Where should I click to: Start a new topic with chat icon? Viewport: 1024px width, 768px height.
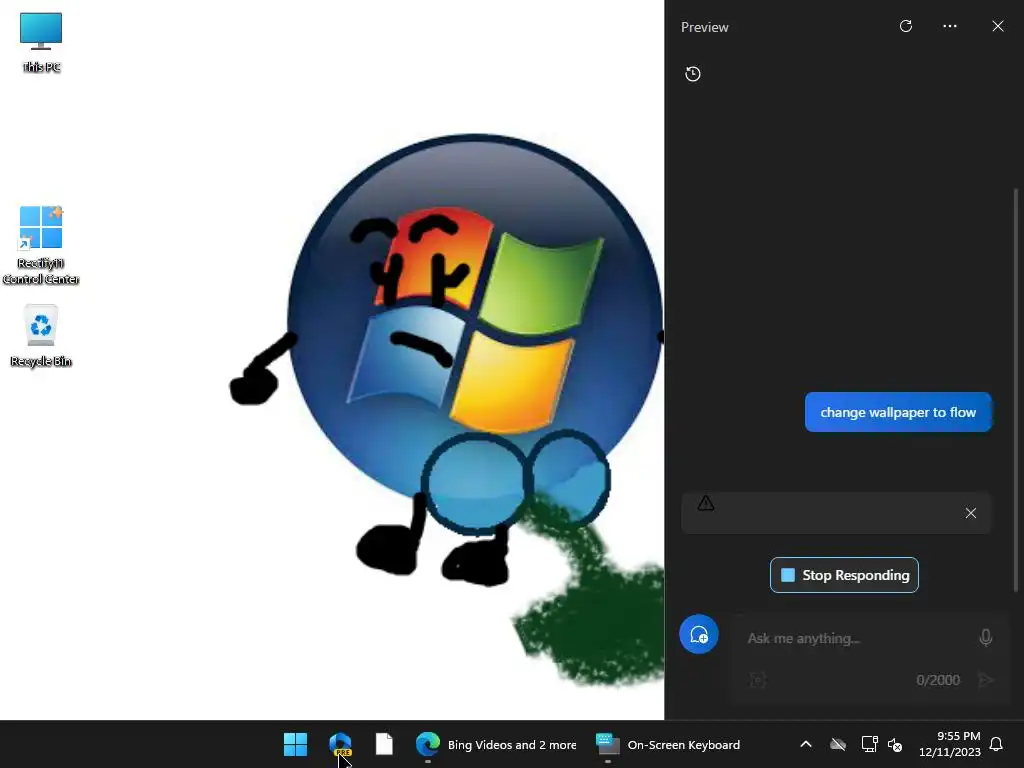point(699,634)
